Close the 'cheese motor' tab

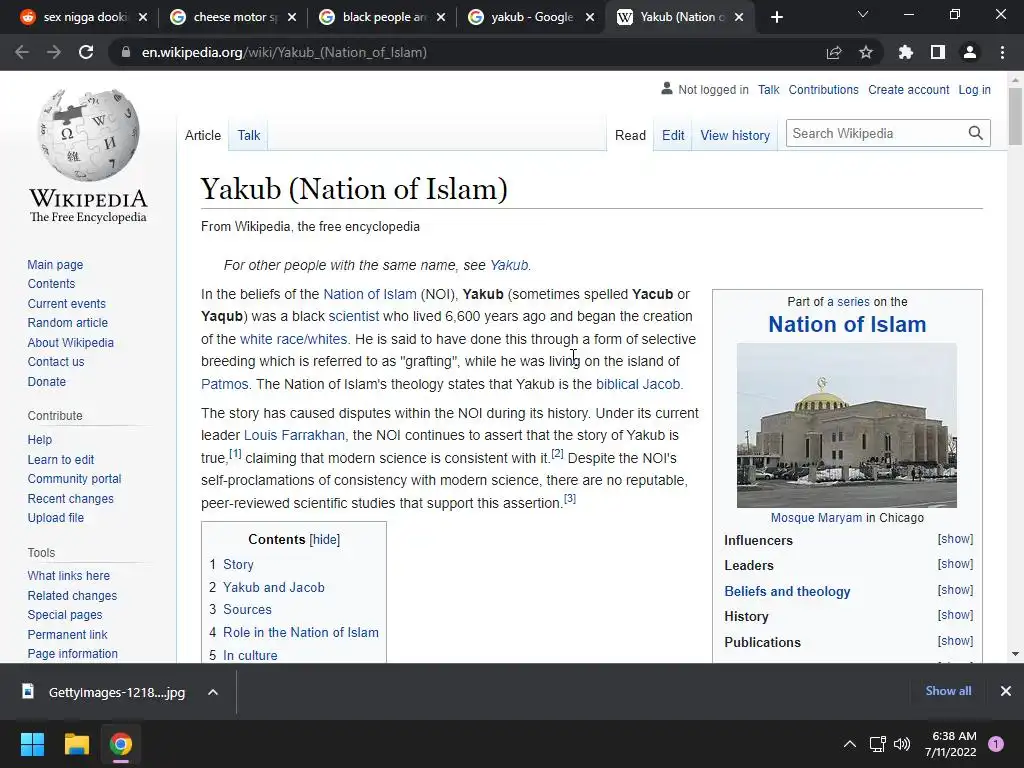point(292,17)
